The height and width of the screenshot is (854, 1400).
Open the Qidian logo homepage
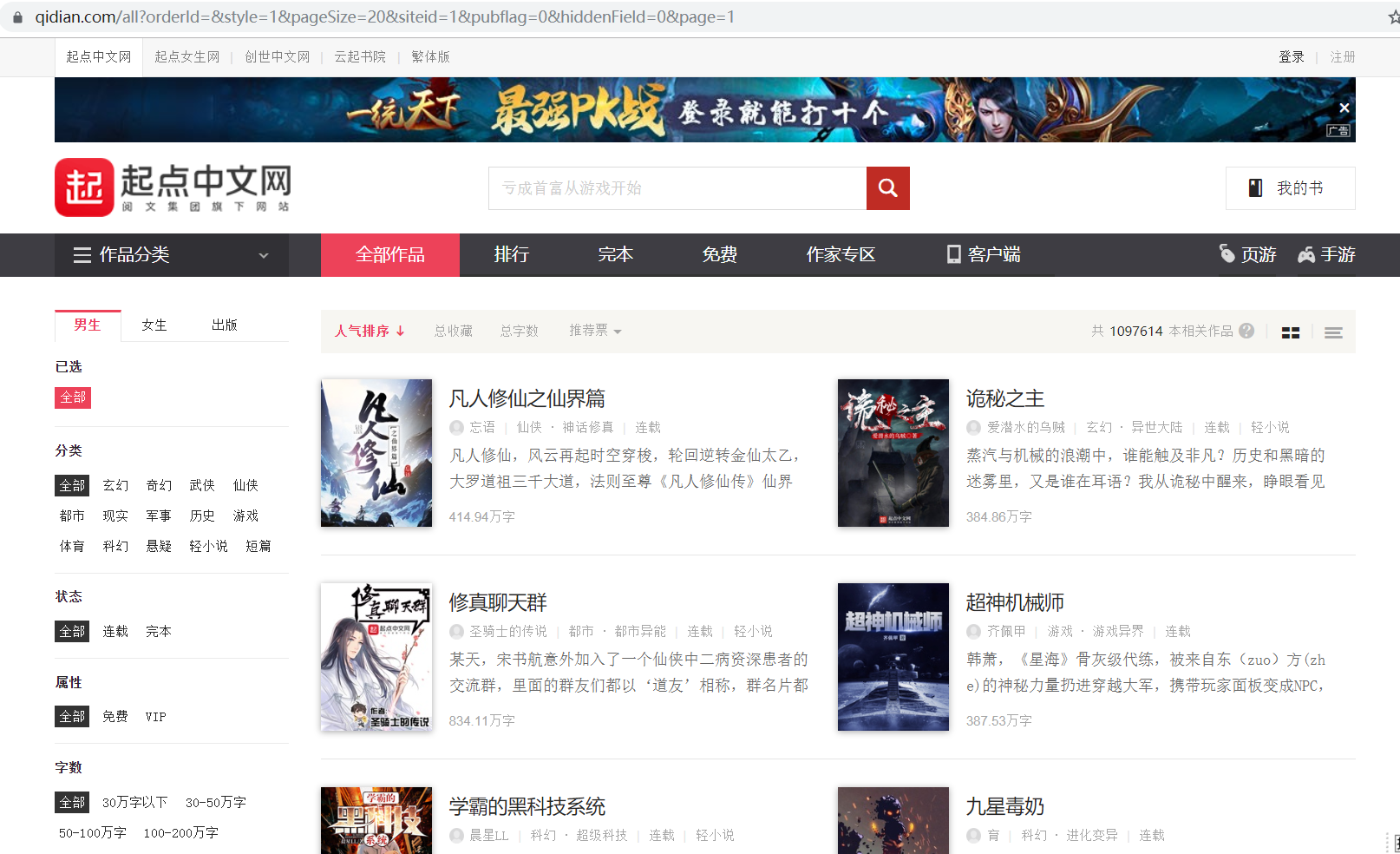pos(173,187)
